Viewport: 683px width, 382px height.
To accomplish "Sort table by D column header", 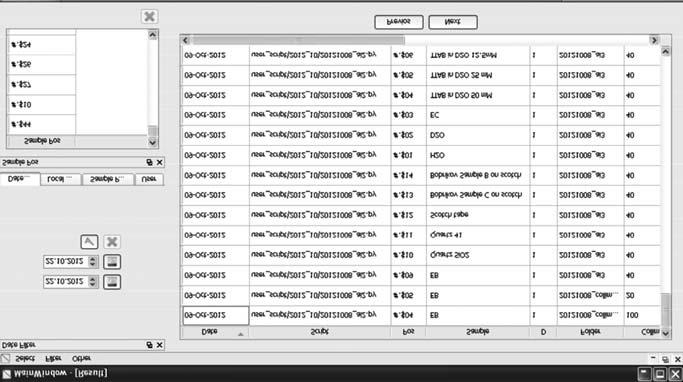I will [x=543, y=332].
